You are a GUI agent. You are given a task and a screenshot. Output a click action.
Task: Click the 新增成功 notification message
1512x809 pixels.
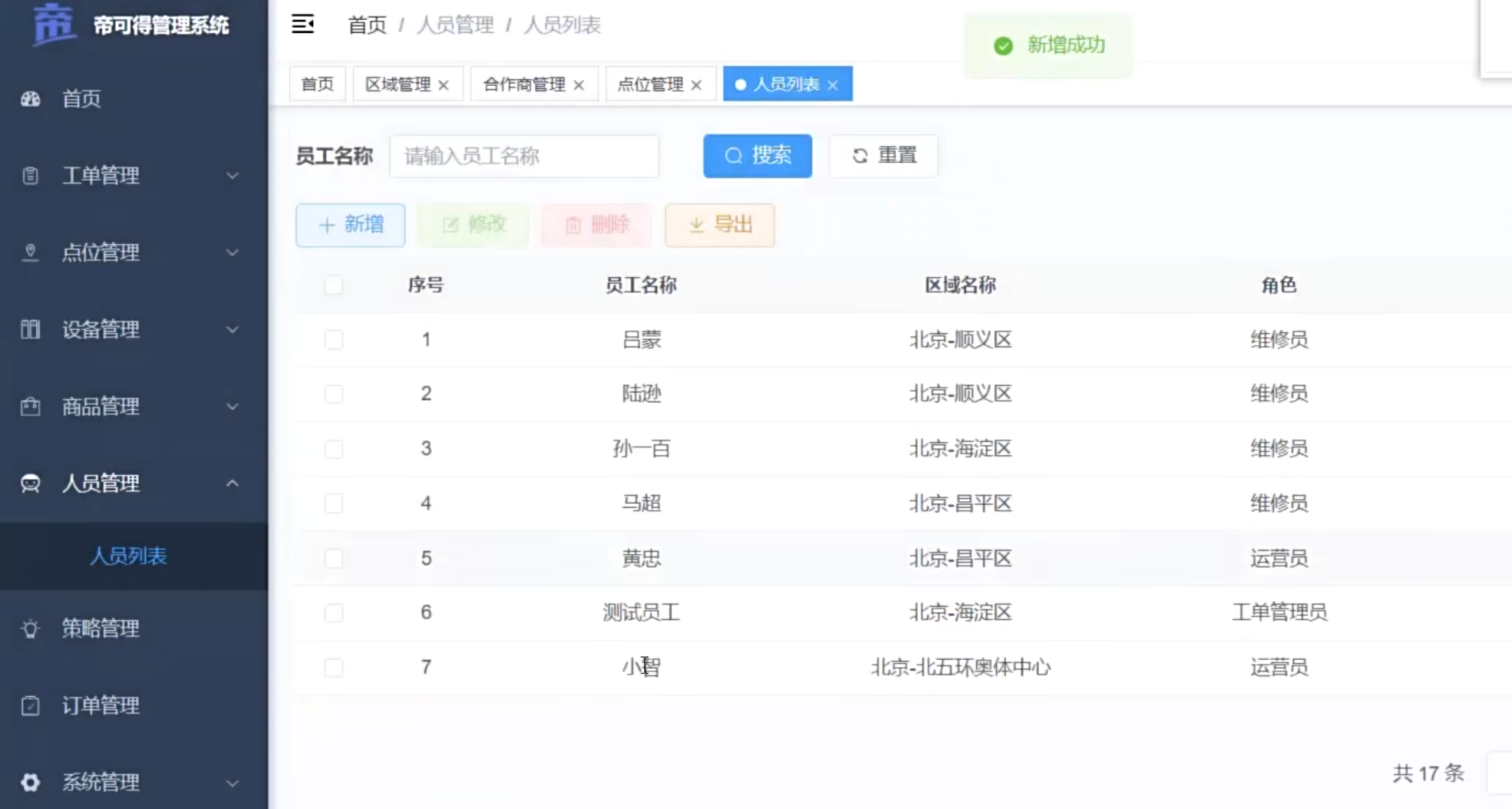[x=1066, y=45]
